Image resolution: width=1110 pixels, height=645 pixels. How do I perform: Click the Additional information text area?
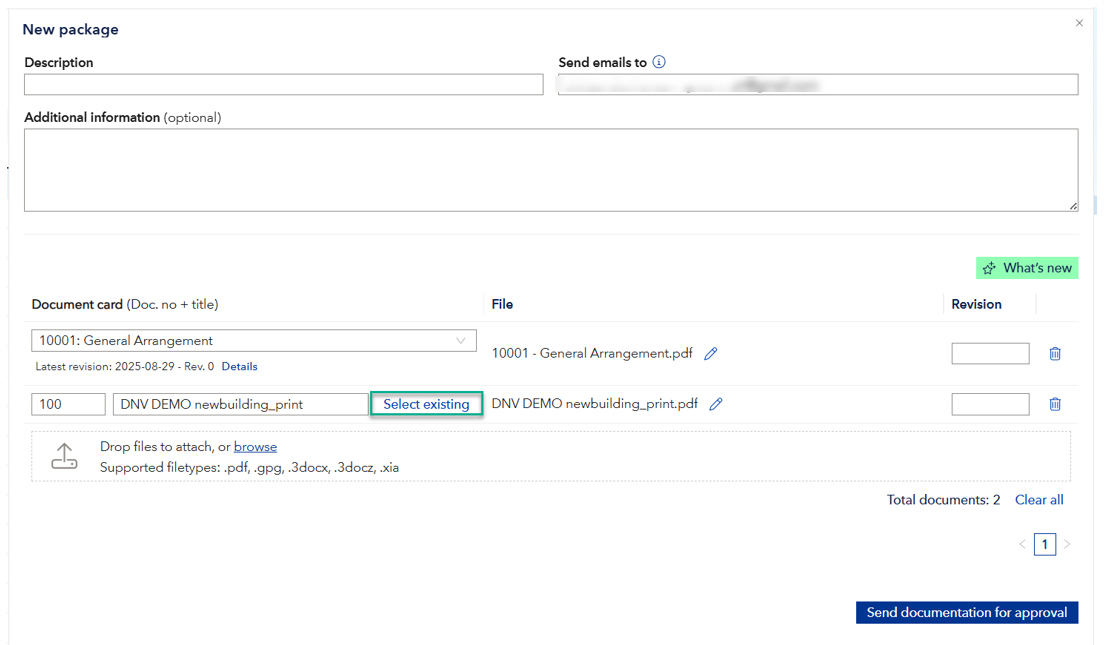[x=550, y=170]
